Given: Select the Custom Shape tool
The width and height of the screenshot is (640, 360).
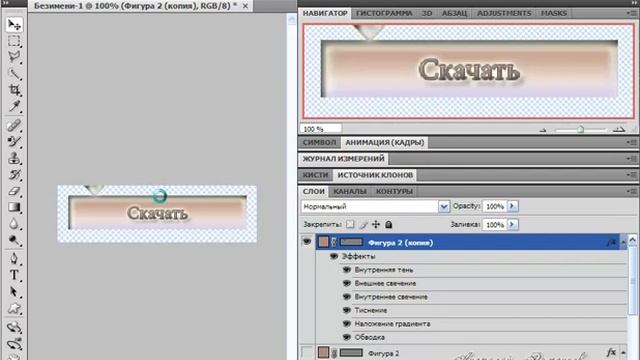Looking at the screenshot, I should [14, 308].
